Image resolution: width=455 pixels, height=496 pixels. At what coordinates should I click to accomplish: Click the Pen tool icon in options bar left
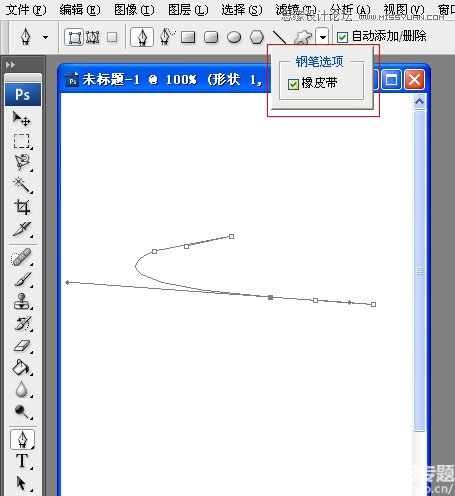[x=26, y=37]
